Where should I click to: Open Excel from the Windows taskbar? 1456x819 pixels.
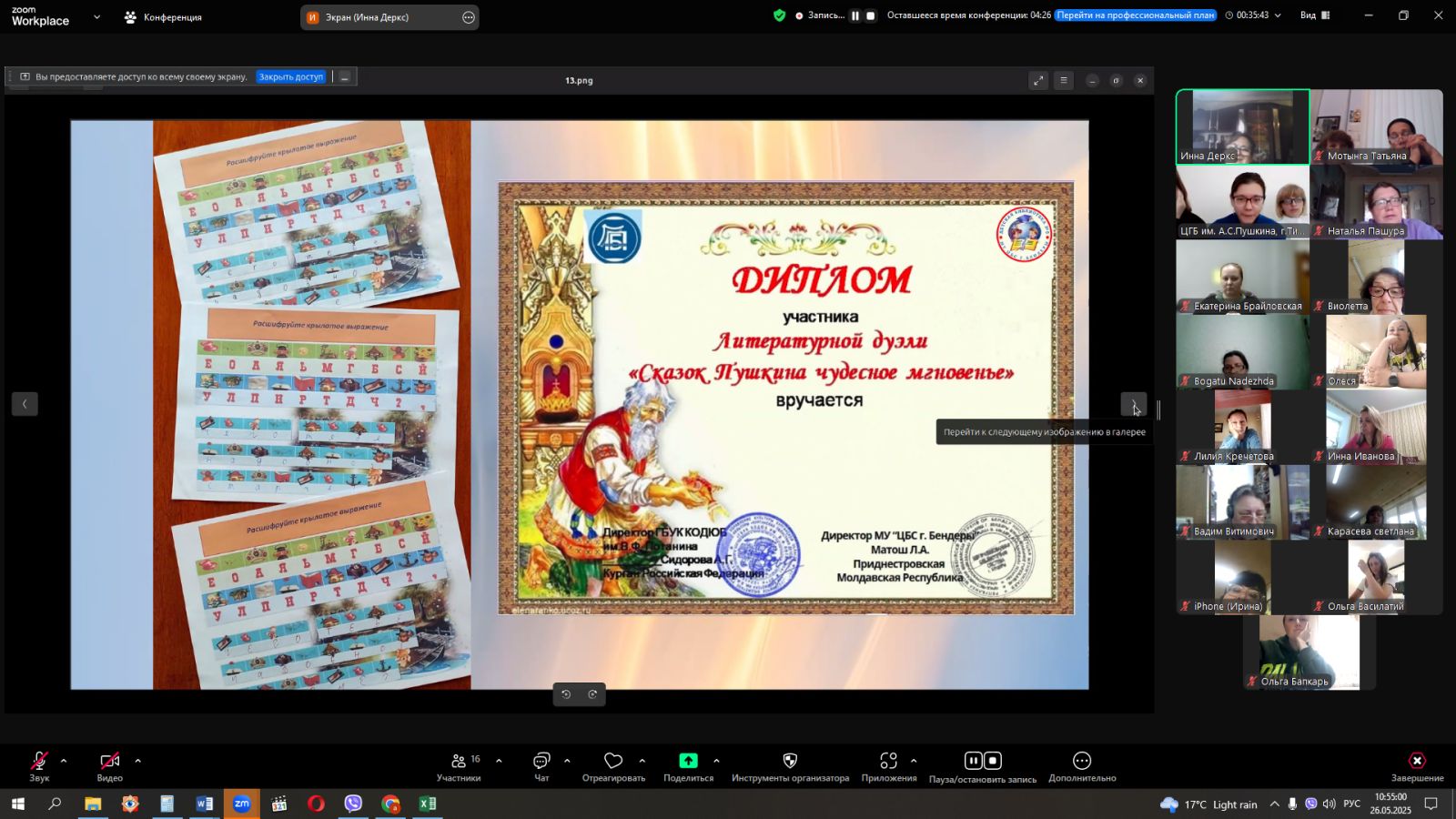point(428,804)
